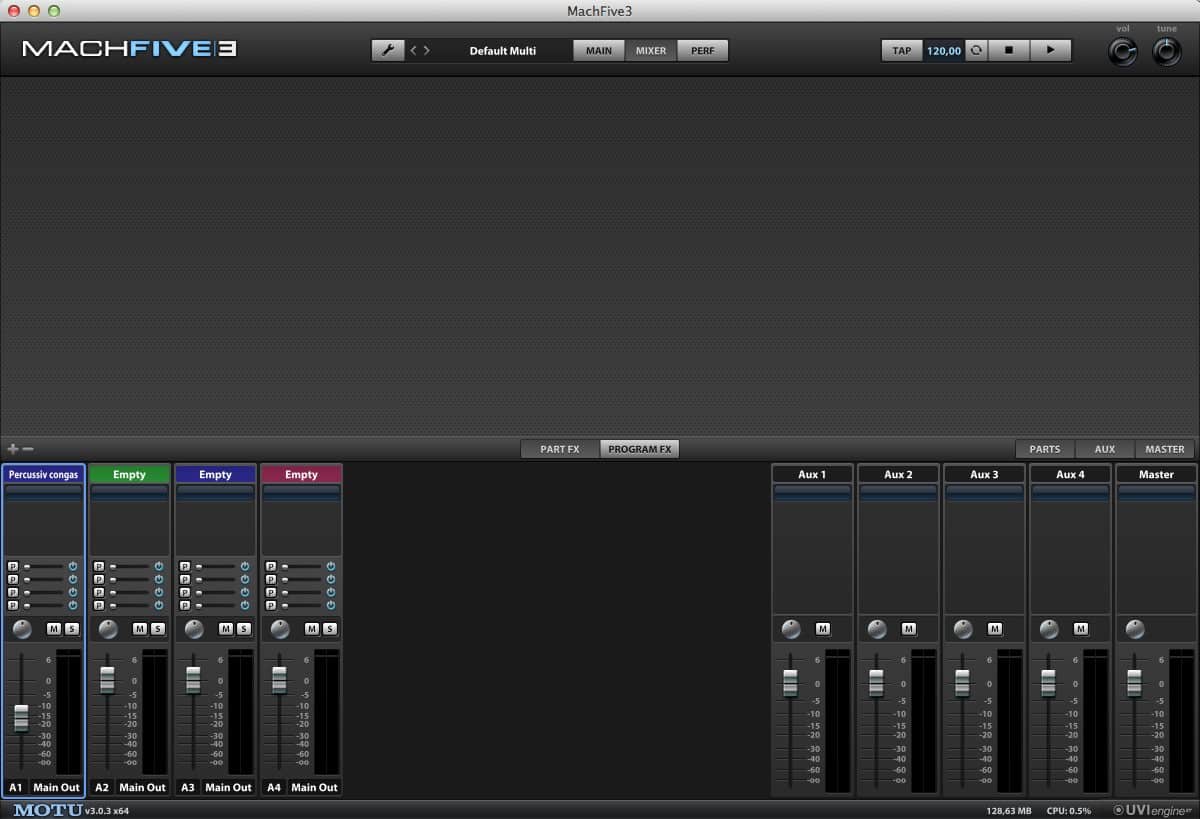Select the PART FX tab
This screenshot has height=819, width=1200.
(x=560, y=449)
